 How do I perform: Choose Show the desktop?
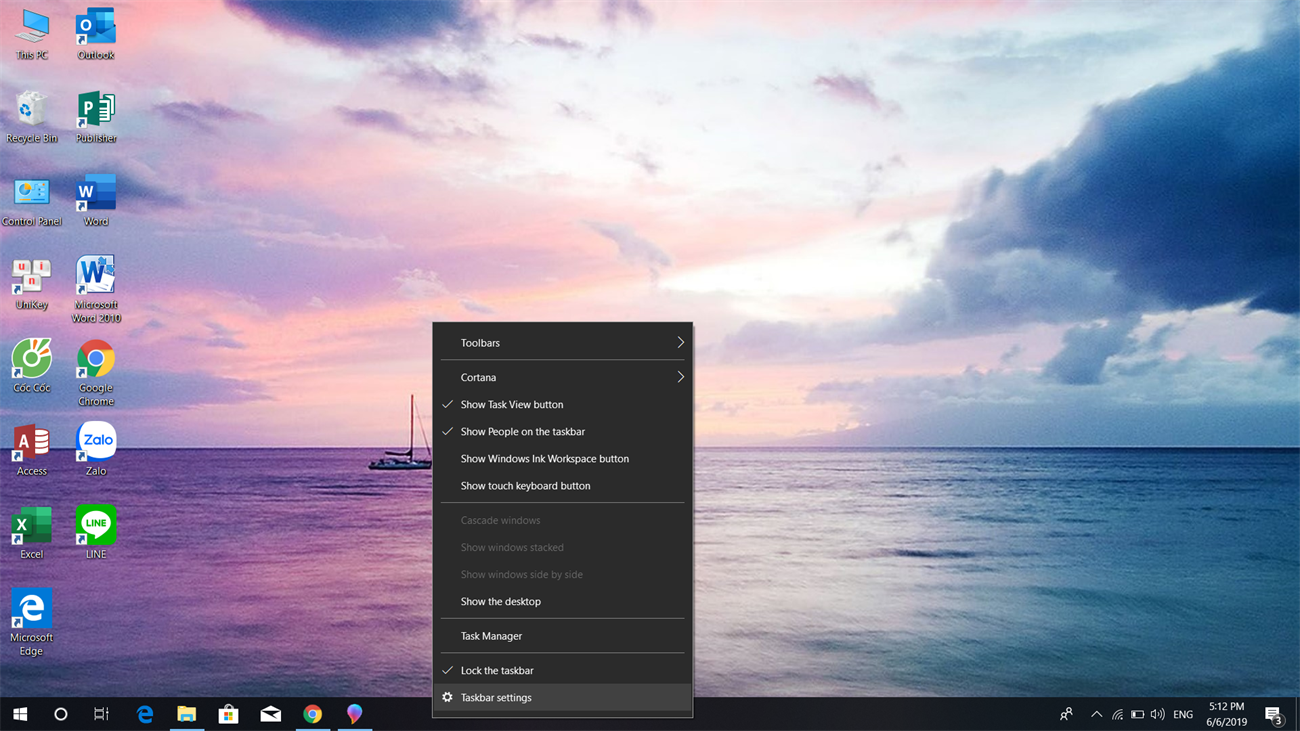pyautogui.click(x=563, y=601)
